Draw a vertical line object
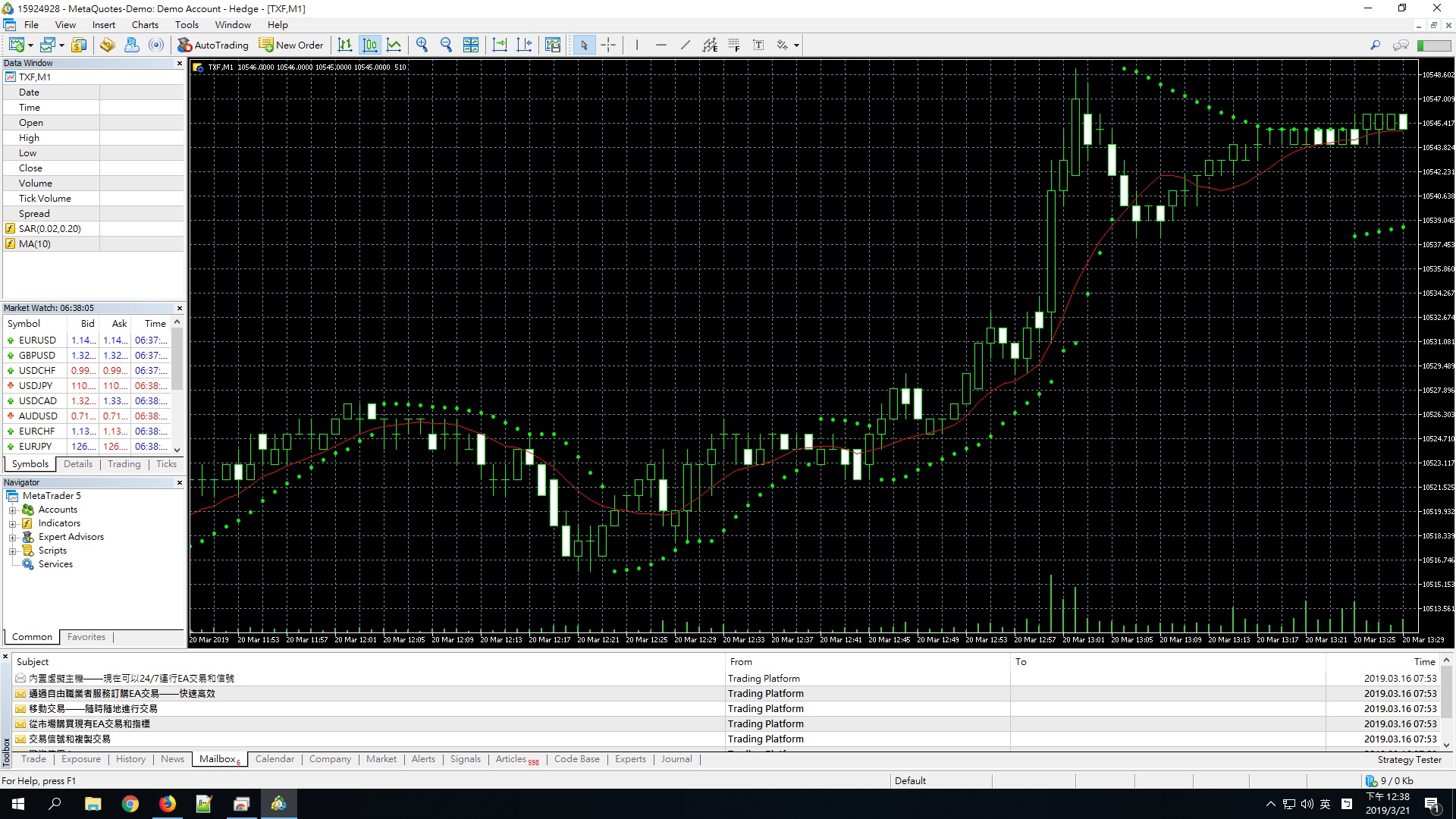The height and width of the screenshot is (819, 1456). [x=637, y=45]
